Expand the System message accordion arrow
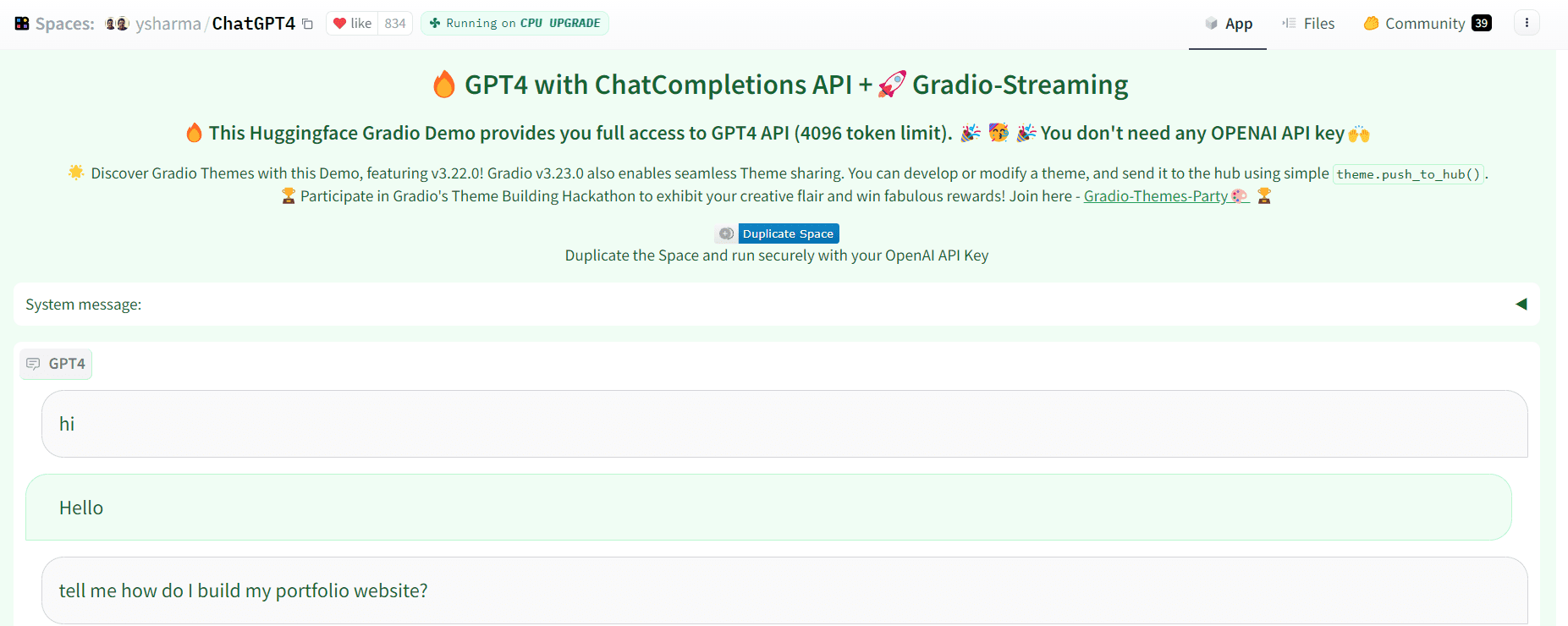The image size is (1568, 626). [1521, 304]
